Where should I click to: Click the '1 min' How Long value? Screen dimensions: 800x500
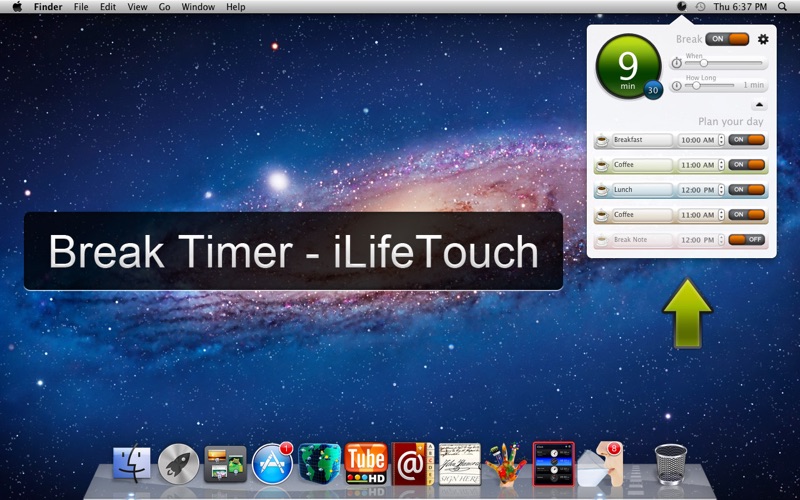coord(754,85)
